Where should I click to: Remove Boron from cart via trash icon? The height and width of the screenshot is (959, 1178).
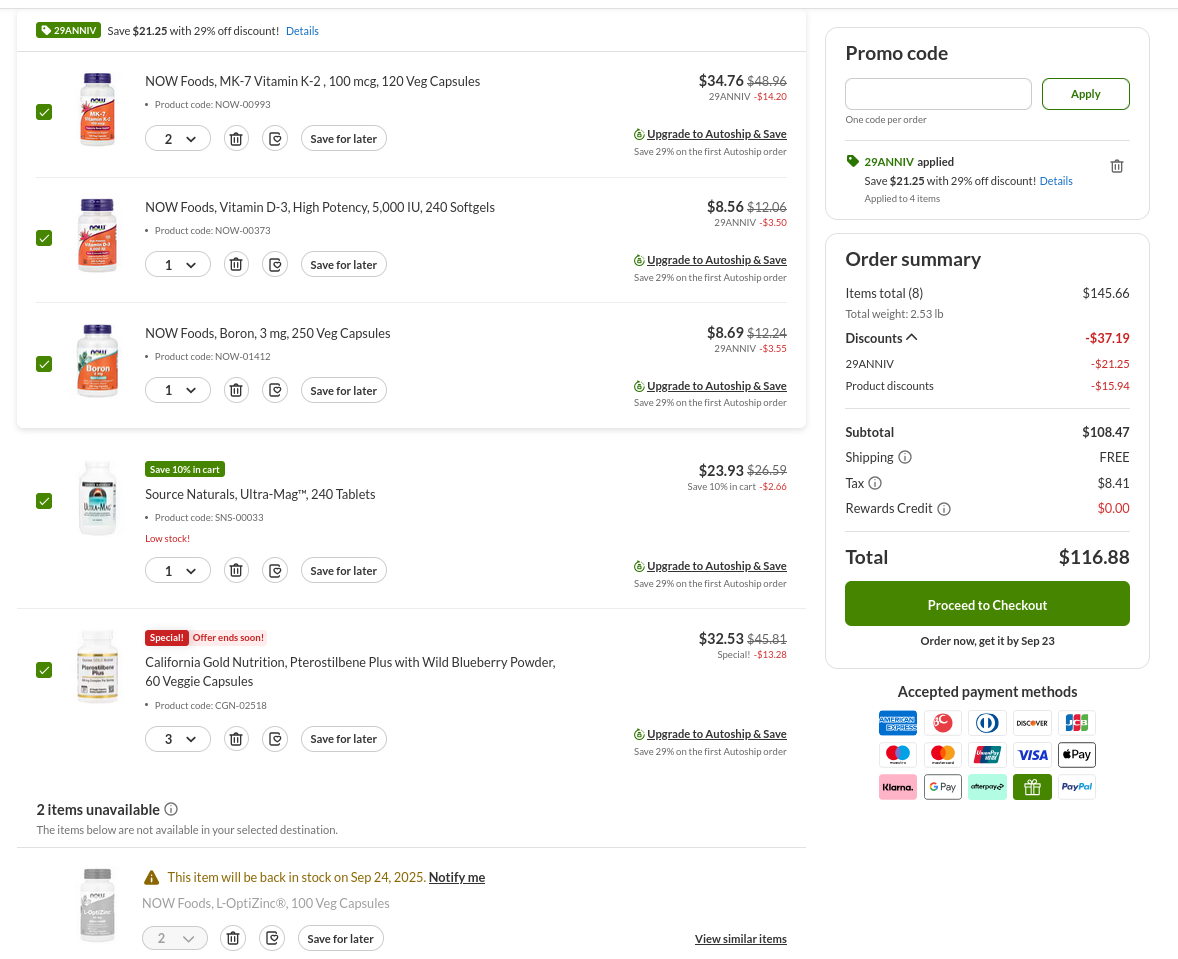click(x=236, y=391)
